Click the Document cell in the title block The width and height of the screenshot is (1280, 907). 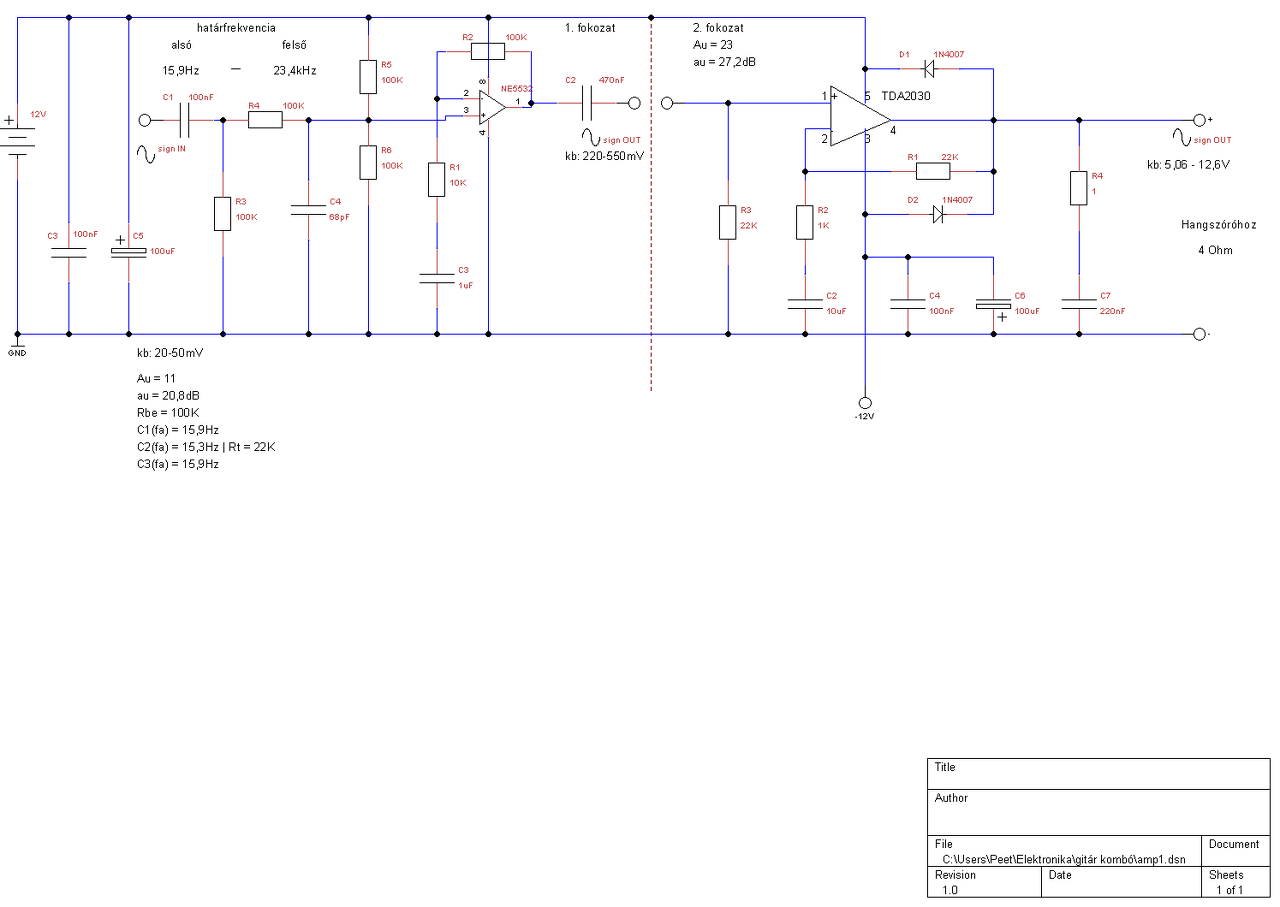pos(1235,851)
